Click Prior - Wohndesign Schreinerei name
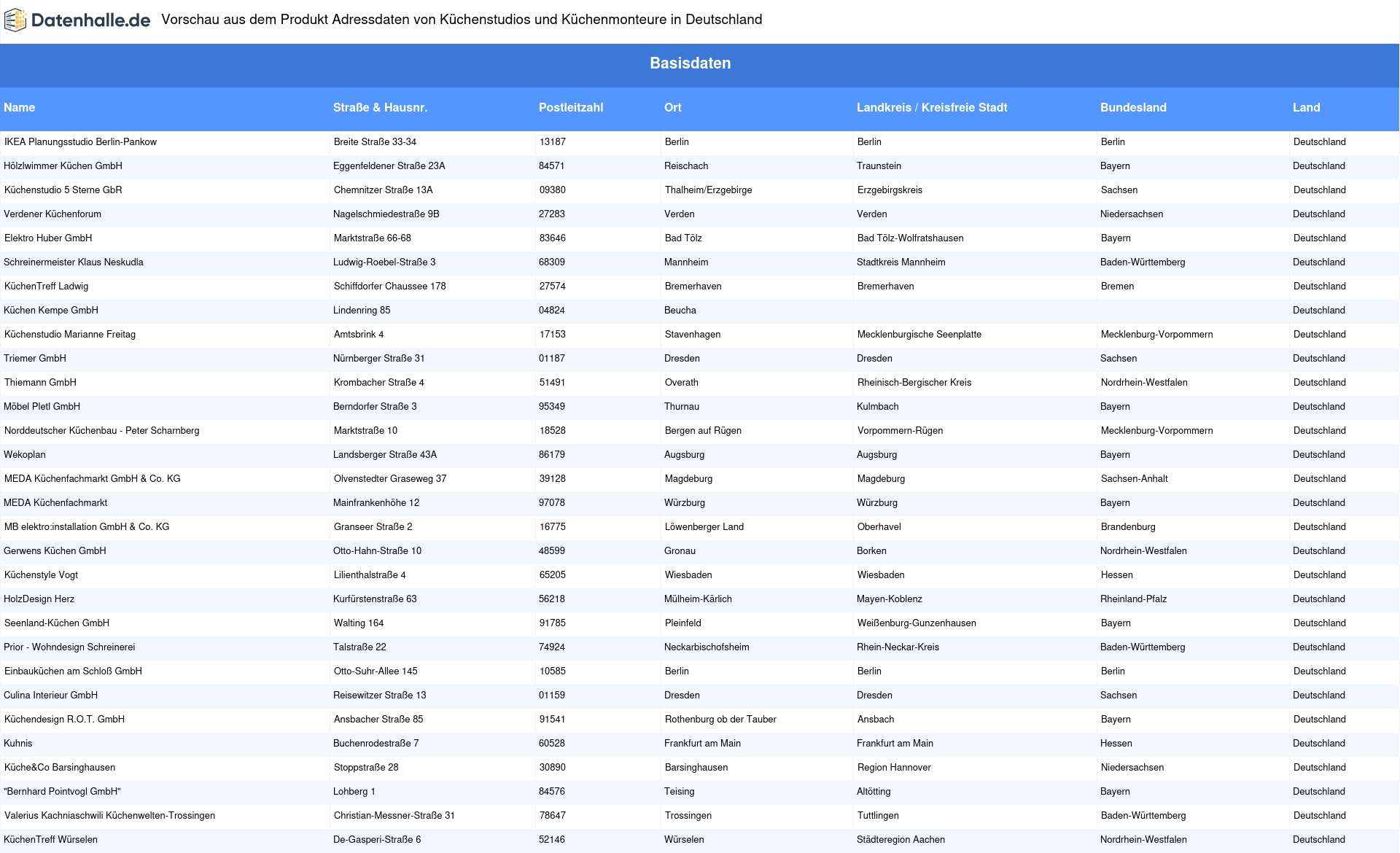This screenshot has height=853, width=1400. (69, 647)
